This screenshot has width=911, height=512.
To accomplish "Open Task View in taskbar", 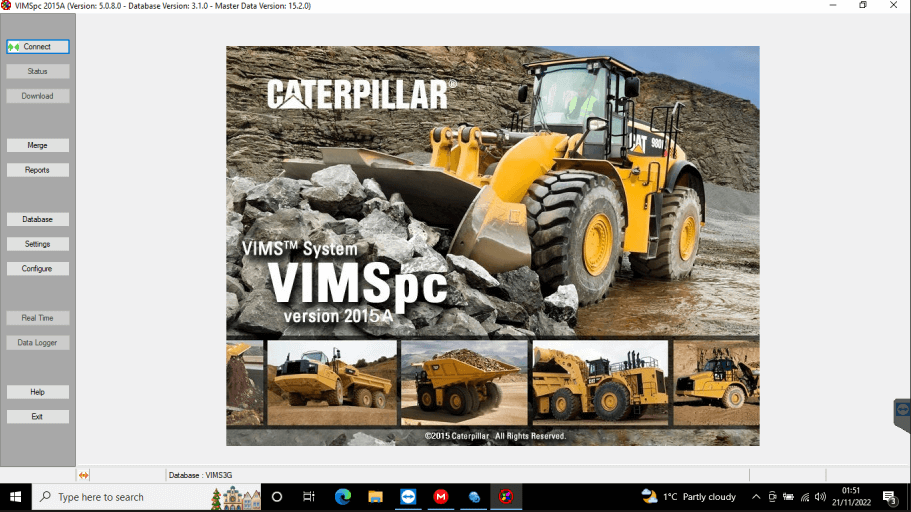I will pyautogui.click(x=309, y=497).
